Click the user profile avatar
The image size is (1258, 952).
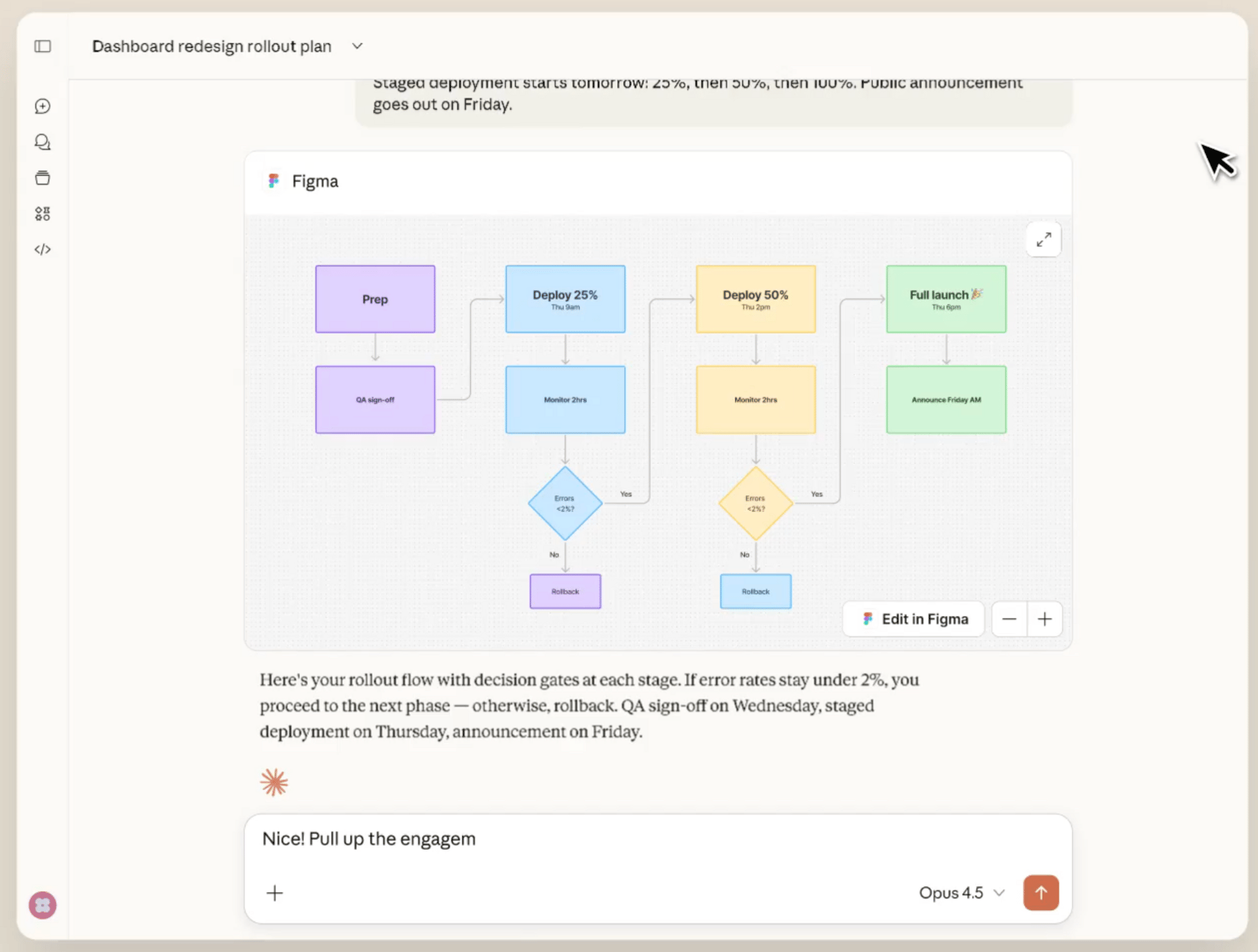[x=43, y=905]
